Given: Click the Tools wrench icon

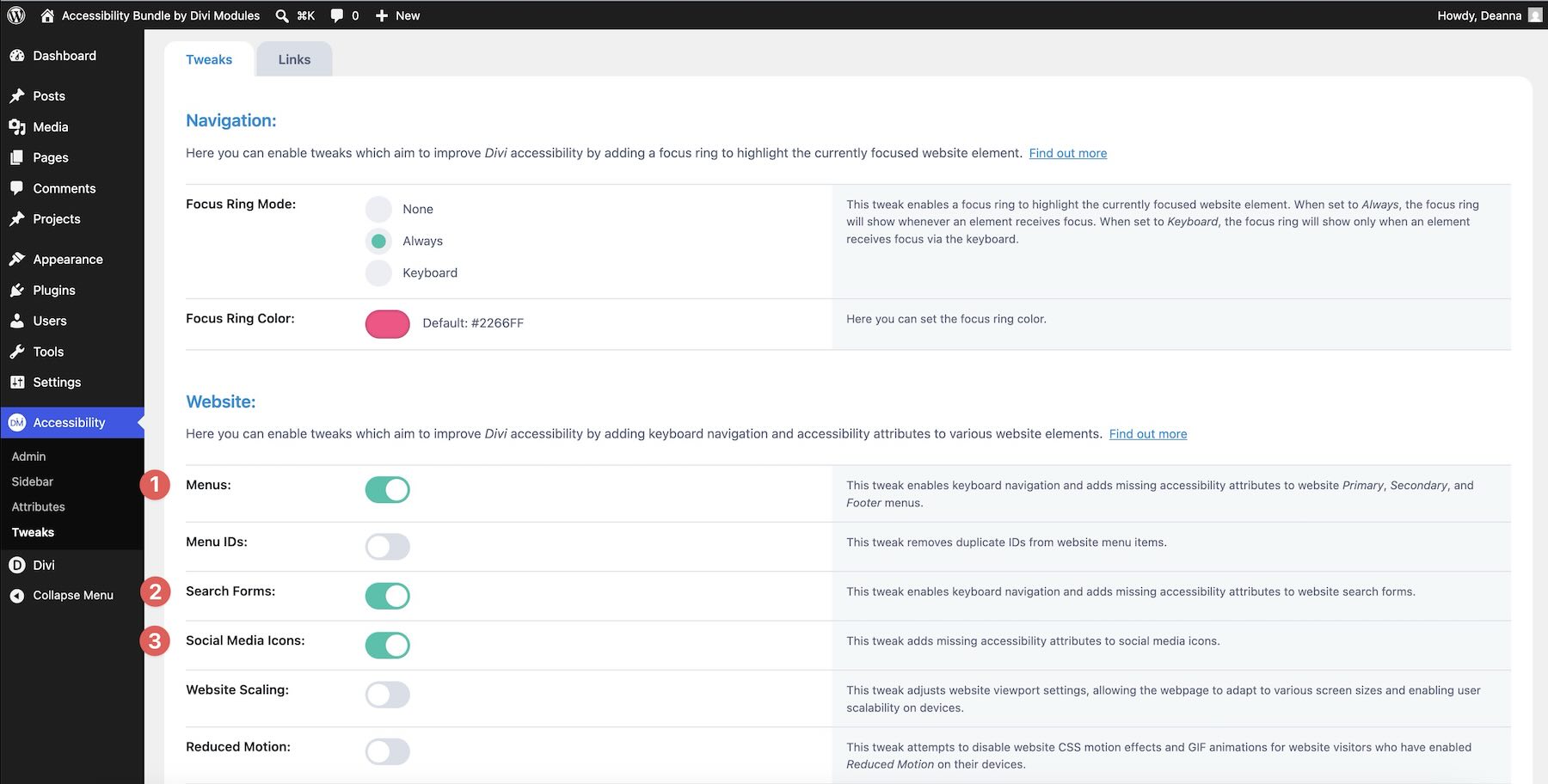Looking at the screenshot, I should point(17,352).
